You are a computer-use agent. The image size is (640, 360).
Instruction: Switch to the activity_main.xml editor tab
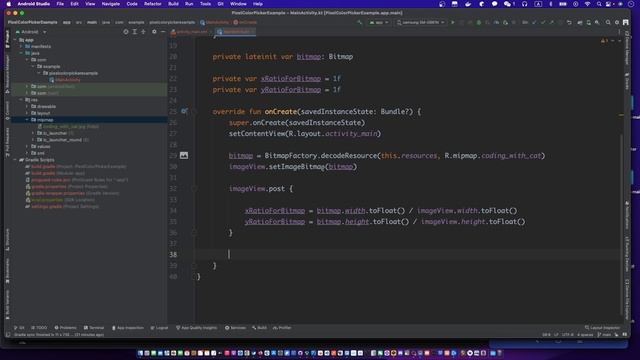point(189,32)
